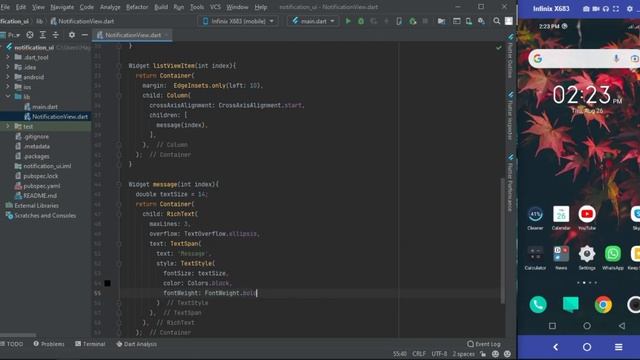The height and width of the screenshot is (360, 640).
Task: Select External Libraries node
Action: (36, 206)
